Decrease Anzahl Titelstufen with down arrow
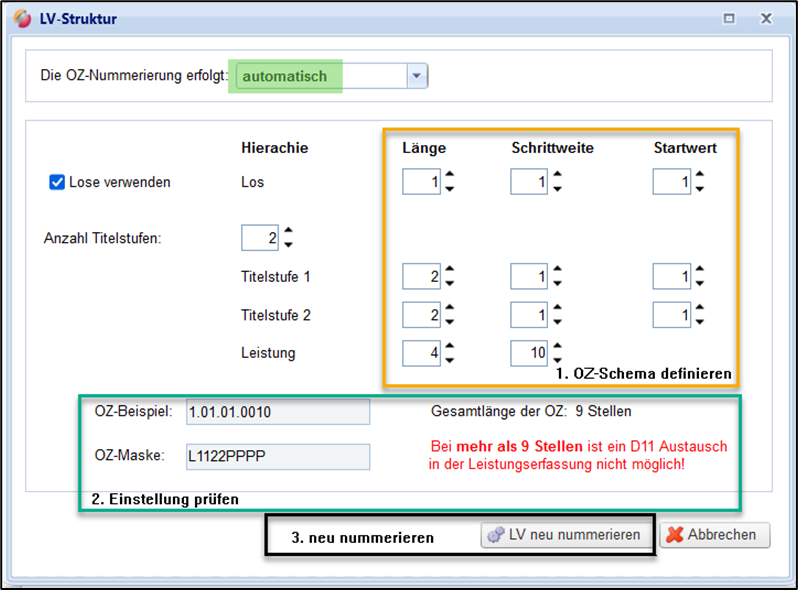This screenshot has width=798, height=590. pos(288,244)
